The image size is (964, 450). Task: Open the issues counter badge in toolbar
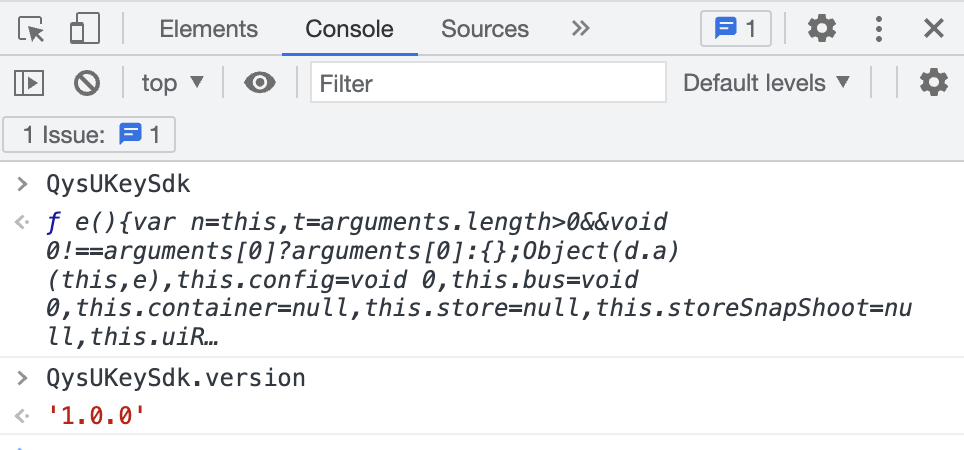pyautogui.click(x=735, y=29)
